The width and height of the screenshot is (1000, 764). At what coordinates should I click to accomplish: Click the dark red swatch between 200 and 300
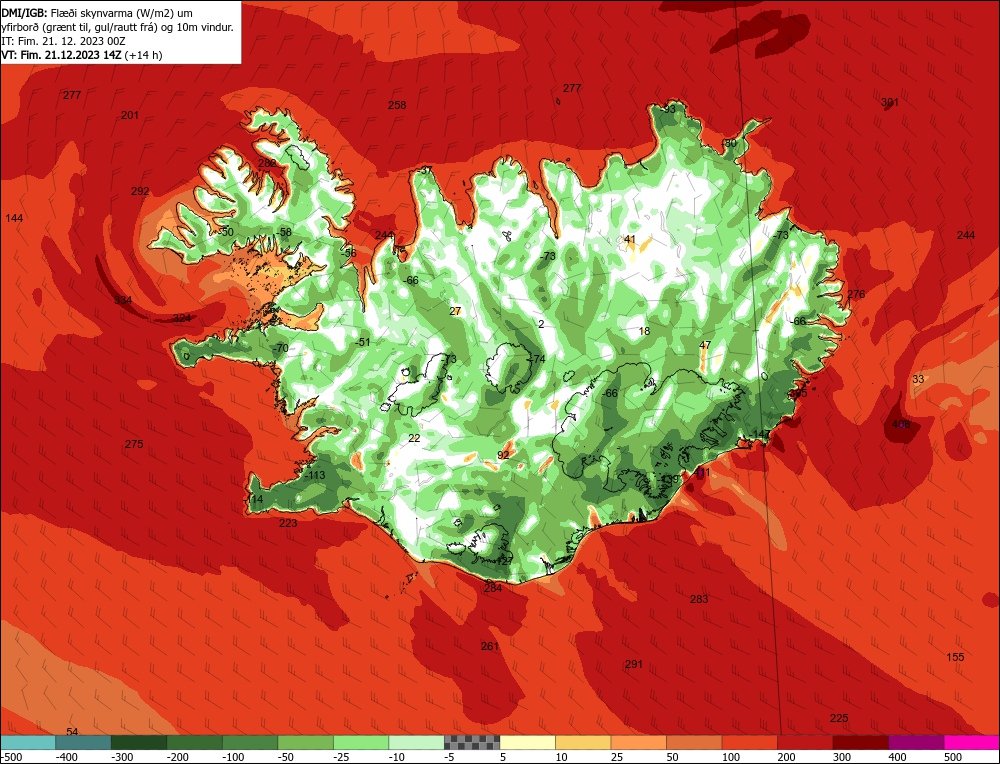[x=805, y=743]
